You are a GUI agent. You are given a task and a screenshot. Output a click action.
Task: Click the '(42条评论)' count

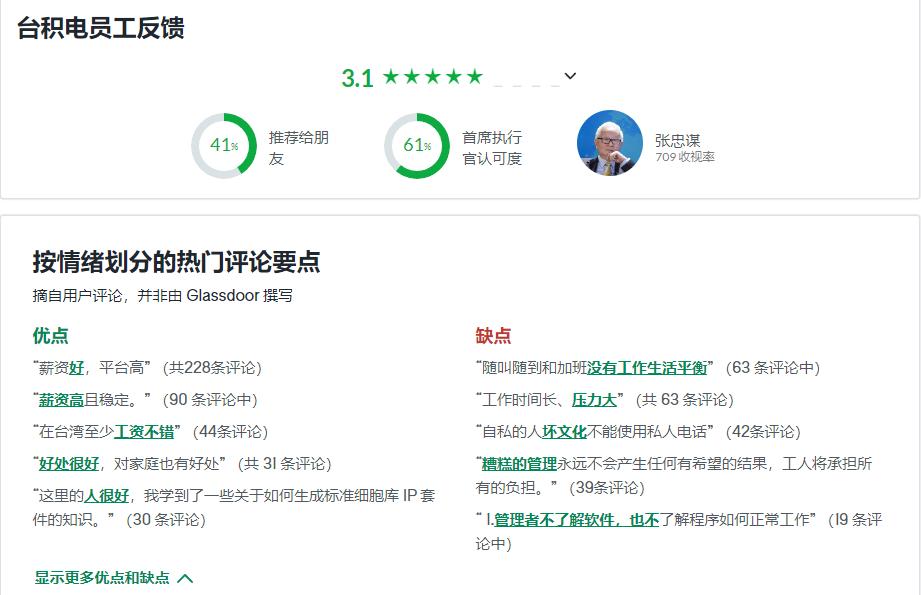click(x=764, y=432)
